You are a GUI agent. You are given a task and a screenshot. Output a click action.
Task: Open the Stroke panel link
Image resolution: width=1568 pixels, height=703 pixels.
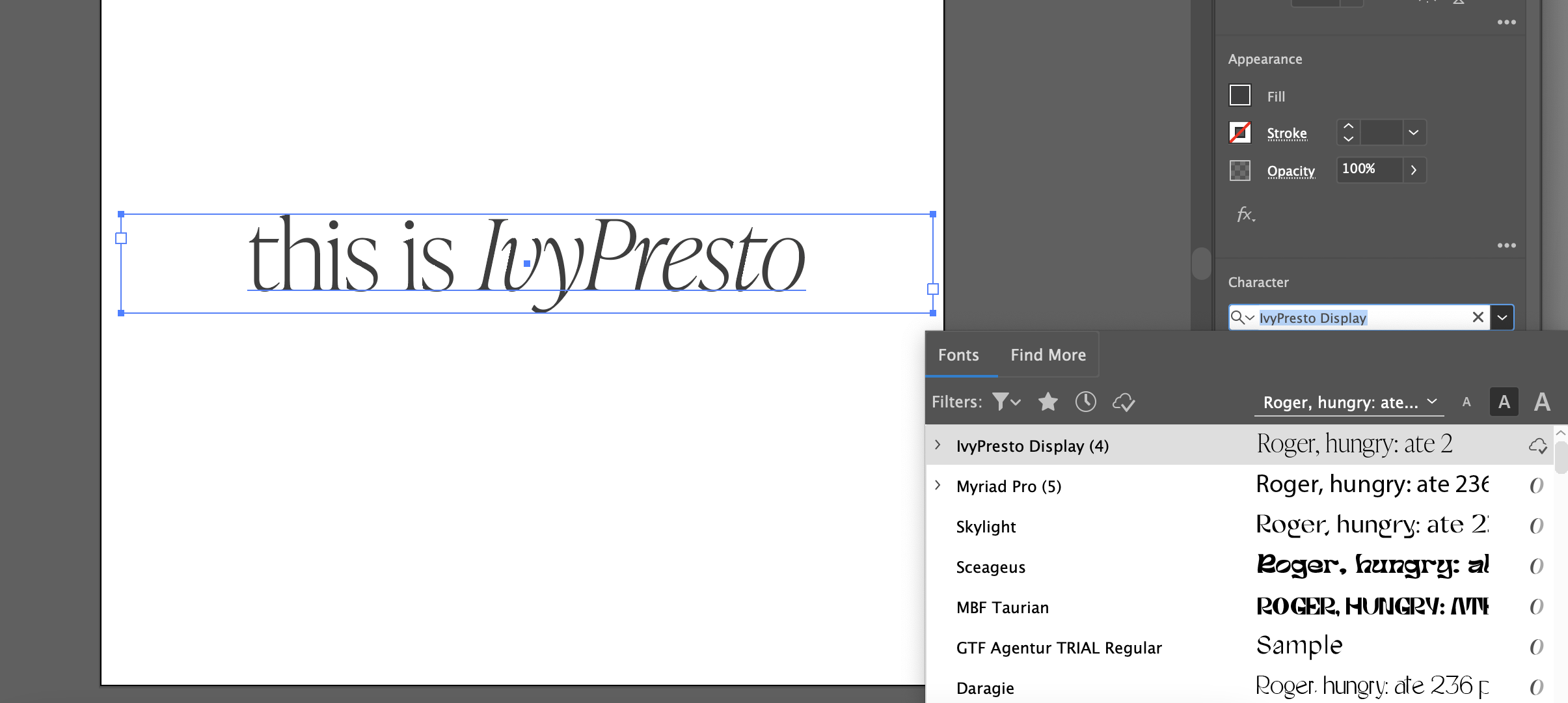1286,133
